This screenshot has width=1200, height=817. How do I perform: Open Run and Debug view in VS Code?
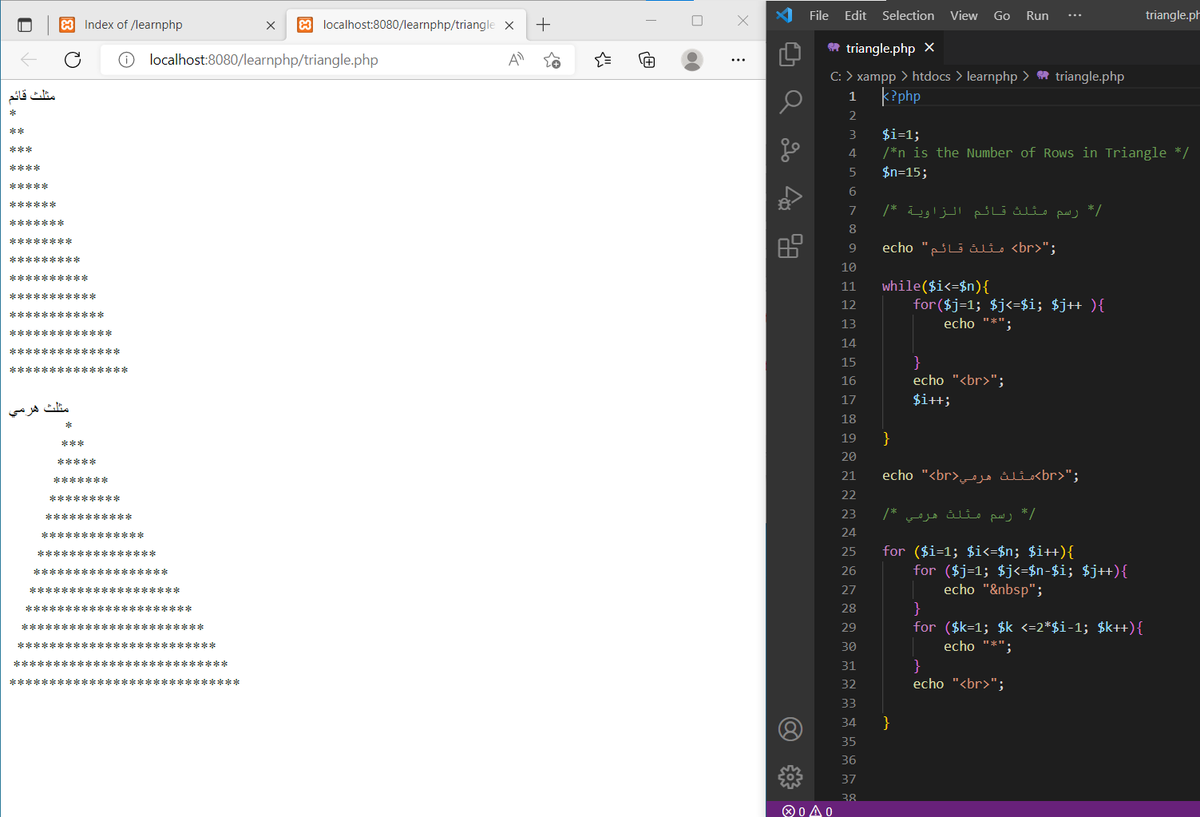point(790,197)
